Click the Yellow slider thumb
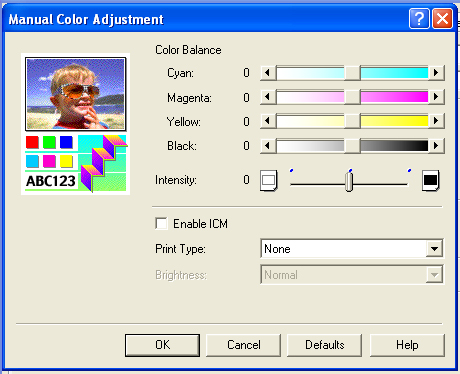This screenshot has height=374, width=460. 352,121
